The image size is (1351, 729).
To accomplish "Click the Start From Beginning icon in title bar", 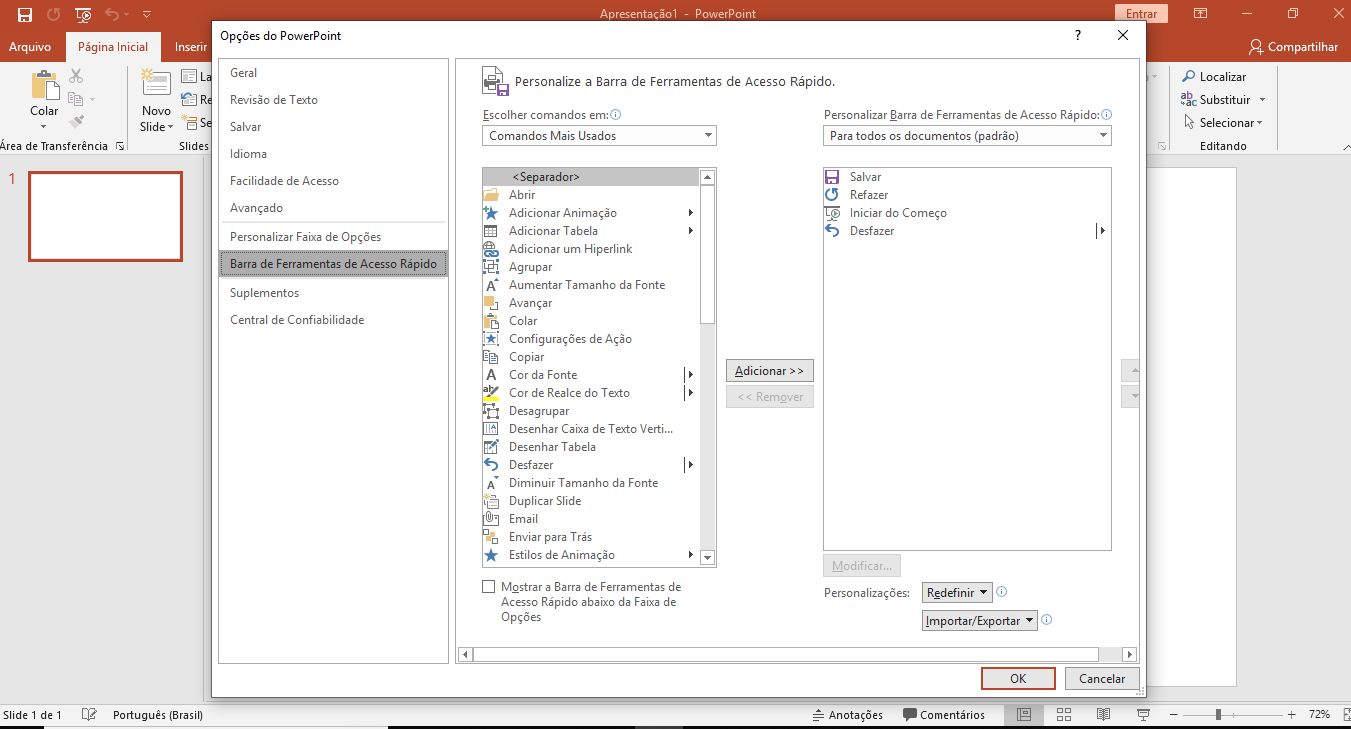I will [x=84, y=15].
